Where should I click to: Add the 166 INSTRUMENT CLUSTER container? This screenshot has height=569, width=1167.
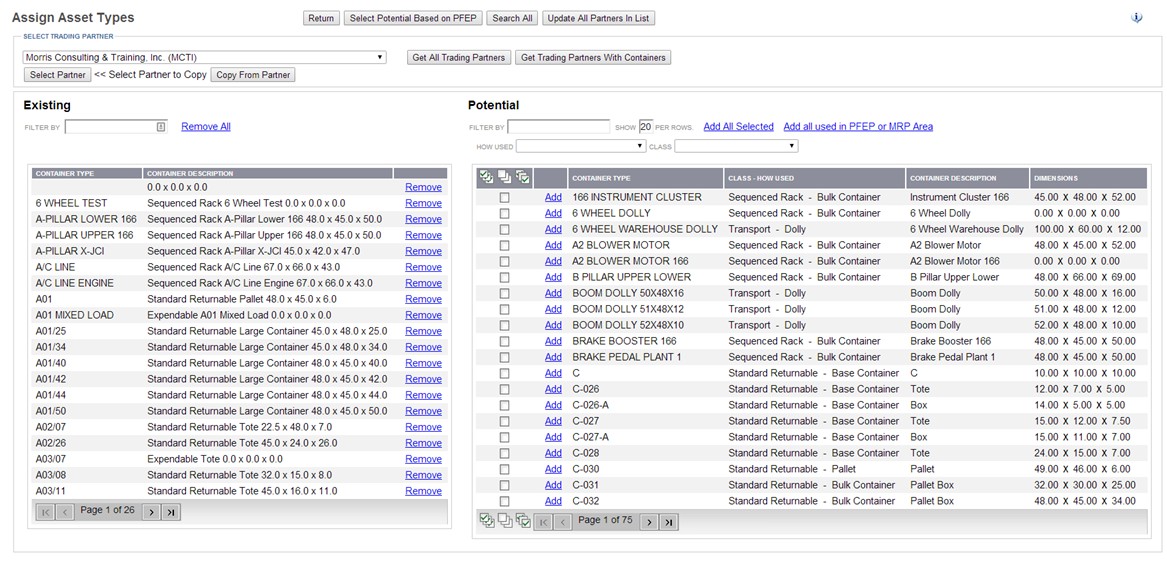point(553,198)
